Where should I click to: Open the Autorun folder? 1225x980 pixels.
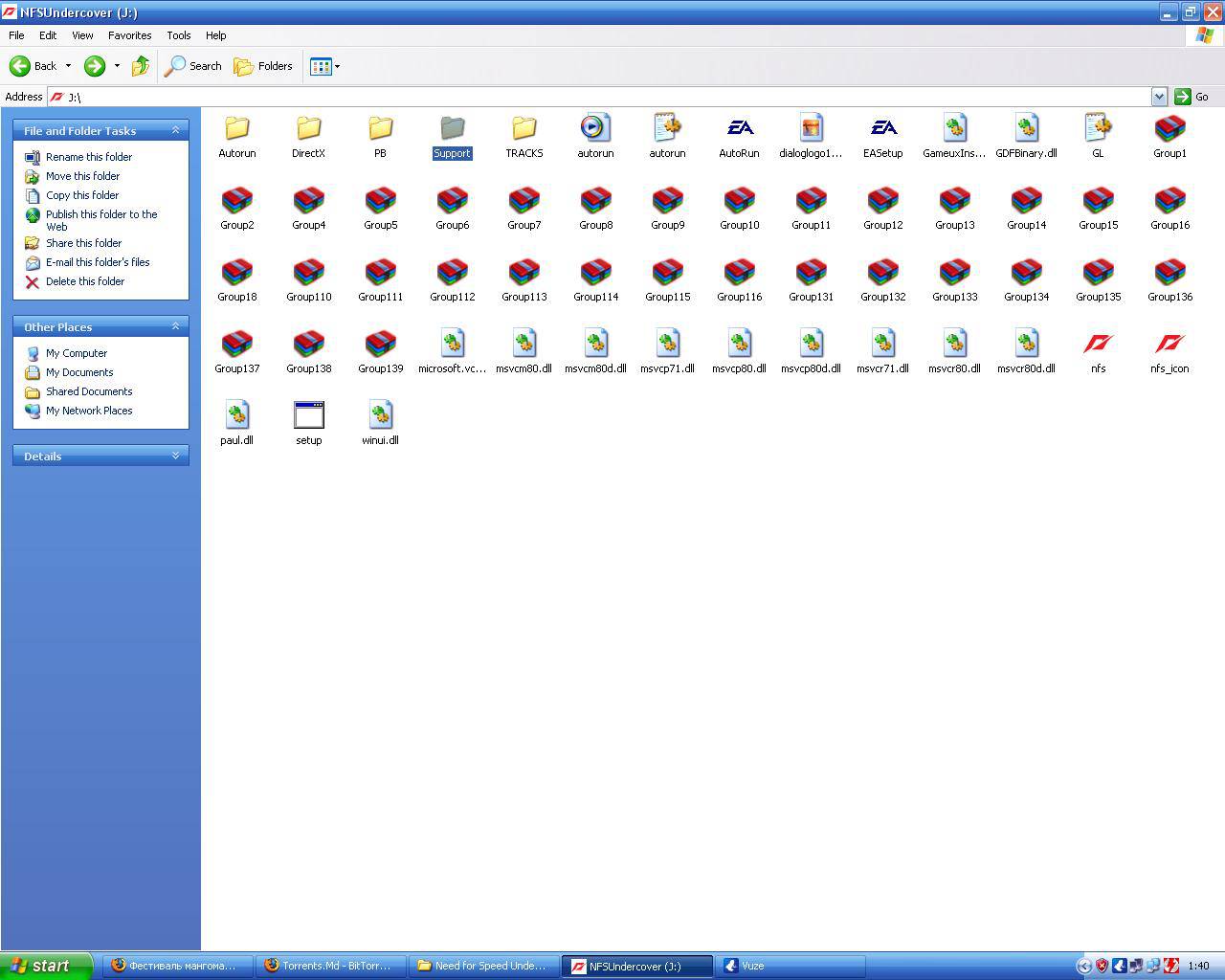tap(236, 137)
